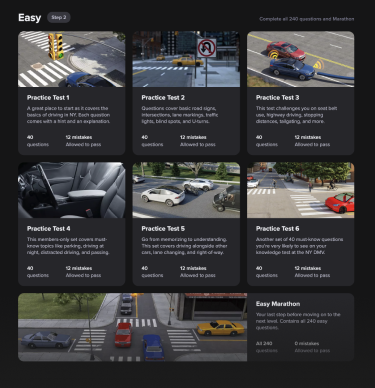Click '40 questions' on Practice Test 4

tap(38, 272)
